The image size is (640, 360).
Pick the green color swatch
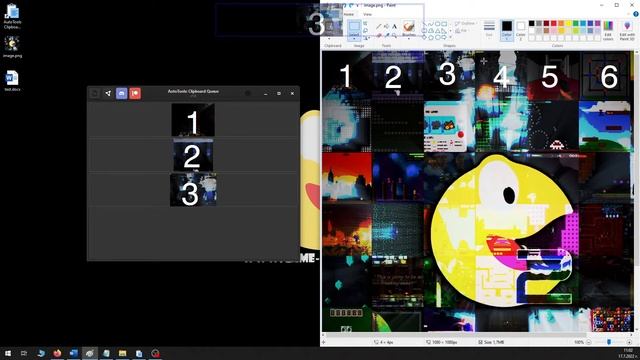(x=576, y=24)
